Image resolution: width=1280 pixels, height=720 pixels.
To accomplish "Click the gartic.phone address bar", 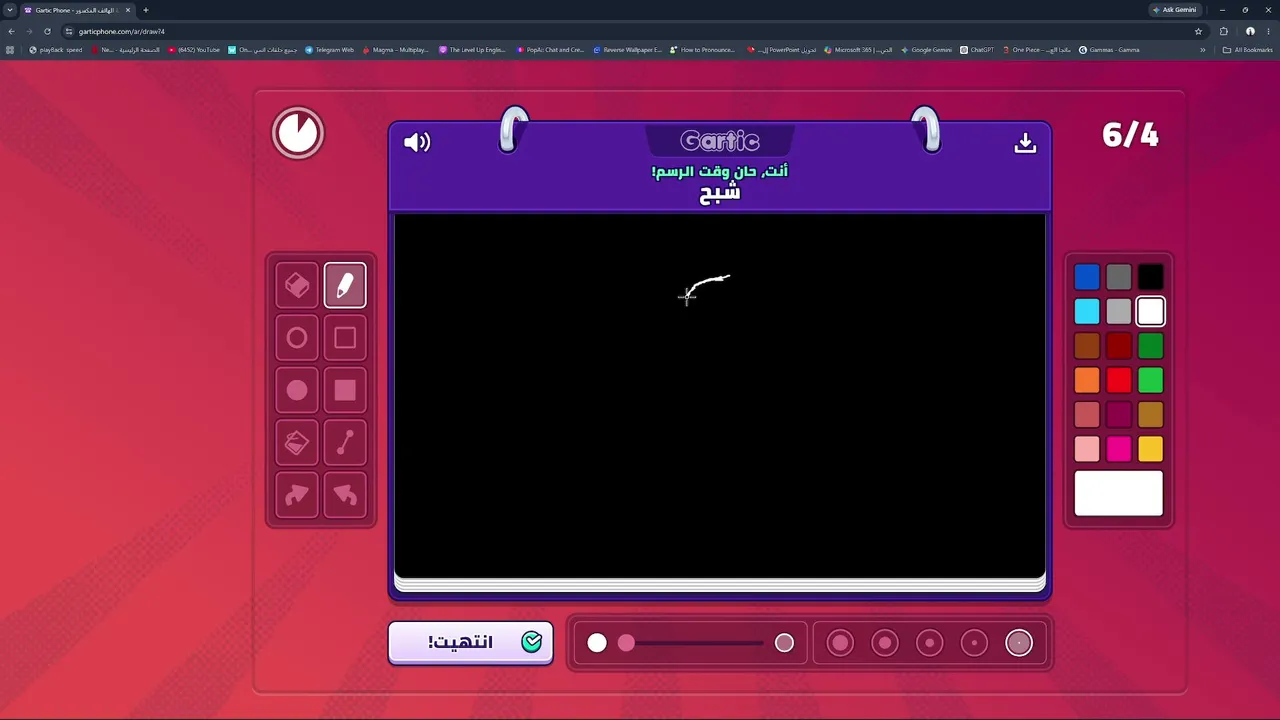I will pos(630,31).
